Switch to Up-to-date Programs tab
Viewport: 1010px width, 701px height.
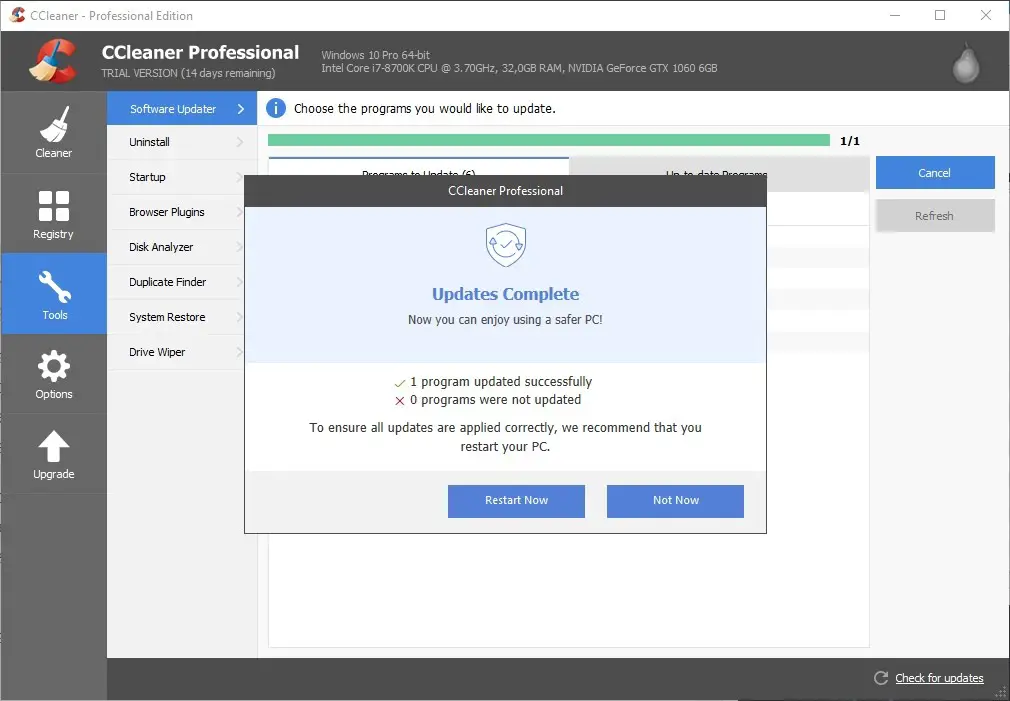coord(719,166)
